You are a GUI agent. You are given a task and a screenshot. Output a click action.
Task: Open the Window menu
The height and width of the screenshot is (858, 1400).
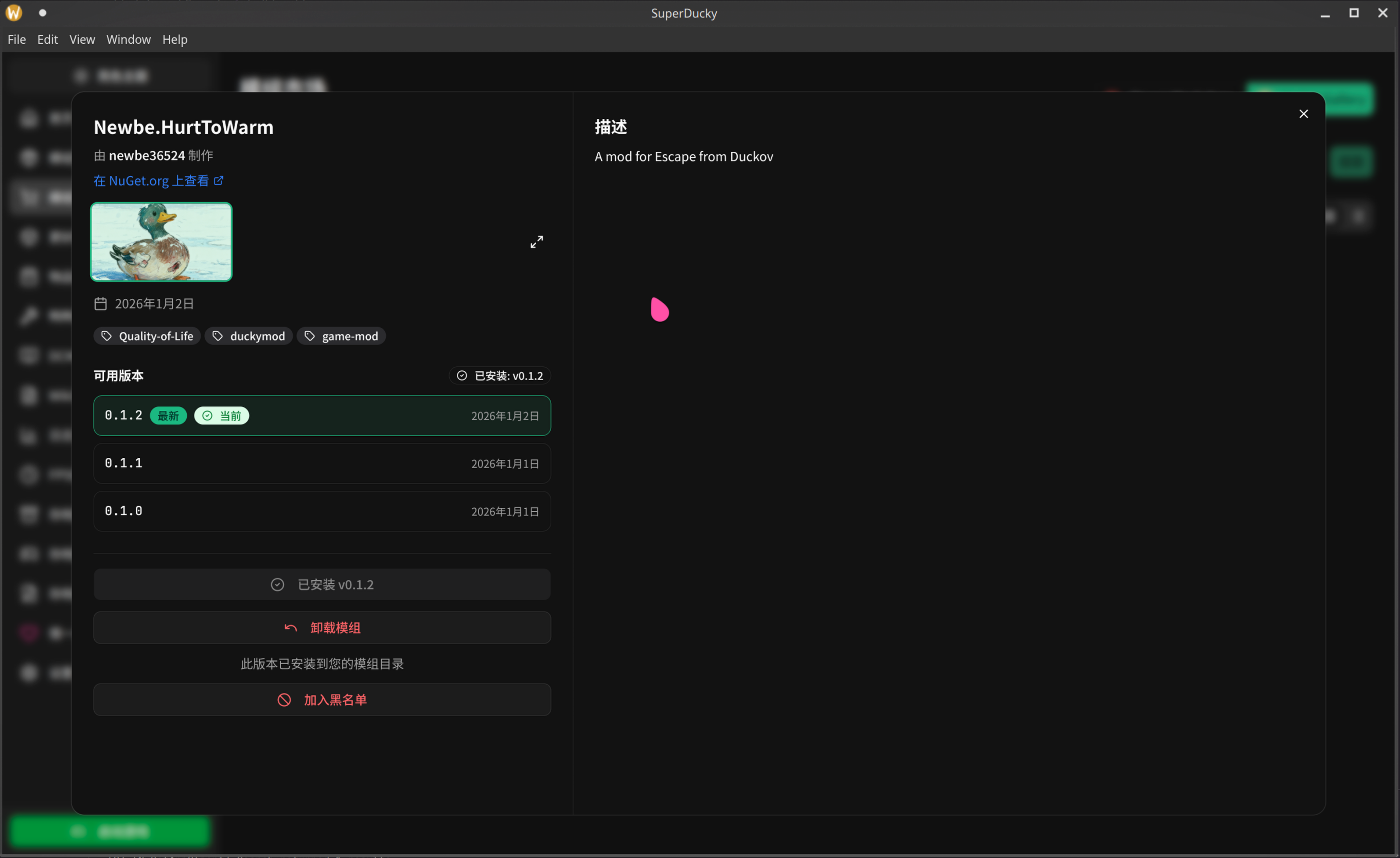[129, 39]
